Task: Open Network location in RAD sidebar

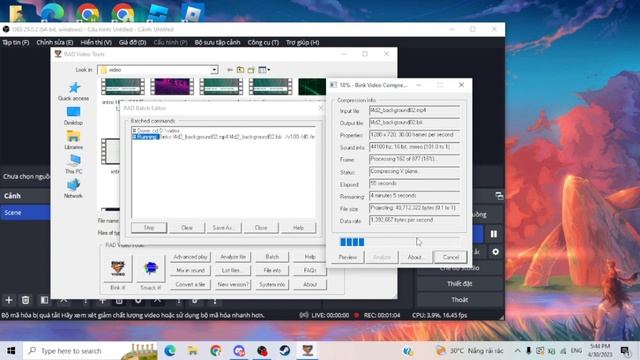Action: [x=73, y=189]
